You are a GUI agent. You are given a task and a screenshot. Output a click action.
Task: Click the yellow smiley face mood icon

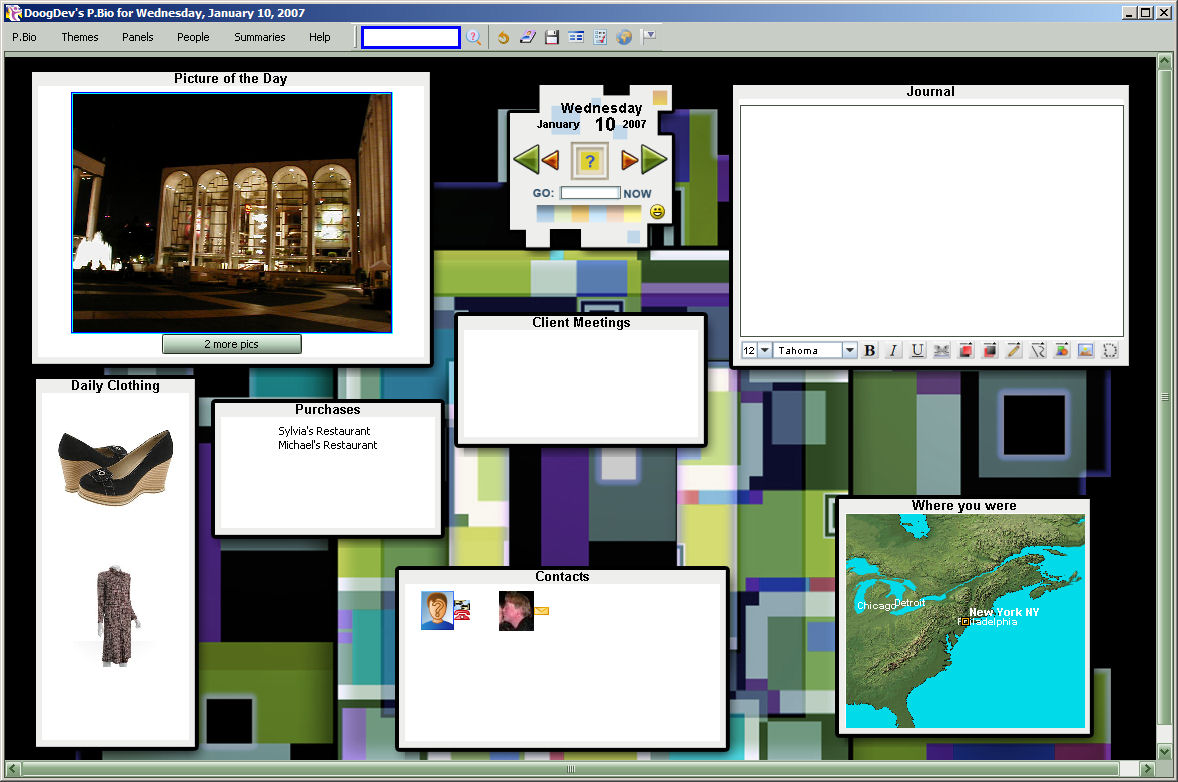click(657, 212)
